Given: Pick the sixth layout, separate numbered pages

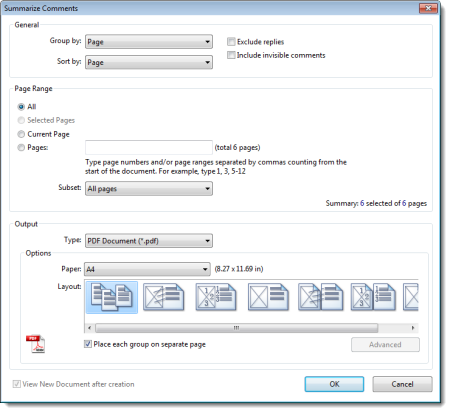Looking at the screenshot, I should (373, 297).
